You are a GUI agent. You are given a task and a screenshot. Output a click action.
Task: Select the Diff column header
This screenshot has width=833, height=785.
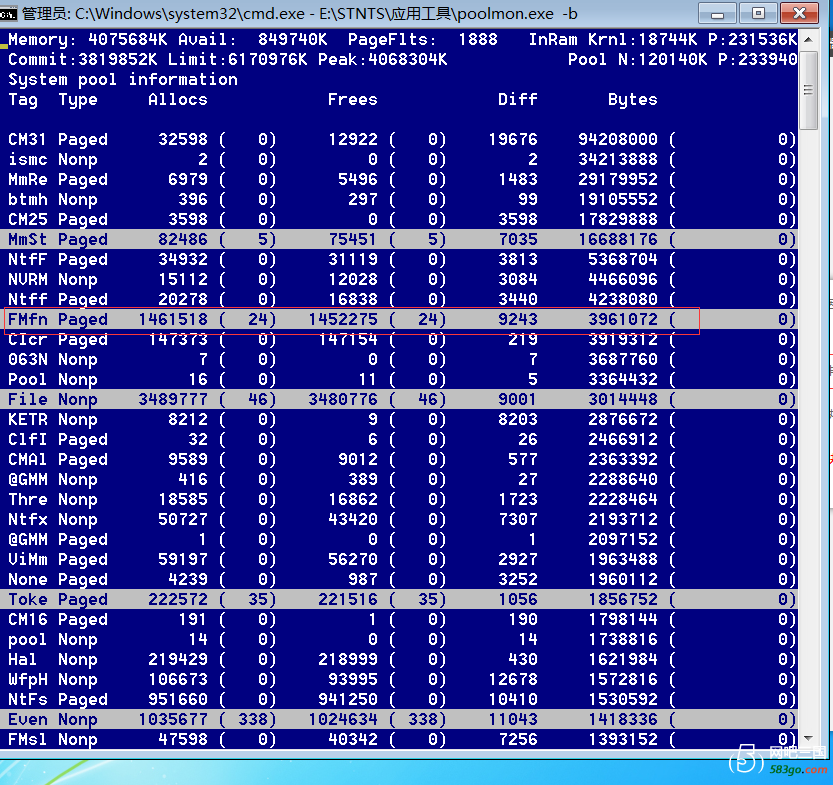tap(518, 100)
